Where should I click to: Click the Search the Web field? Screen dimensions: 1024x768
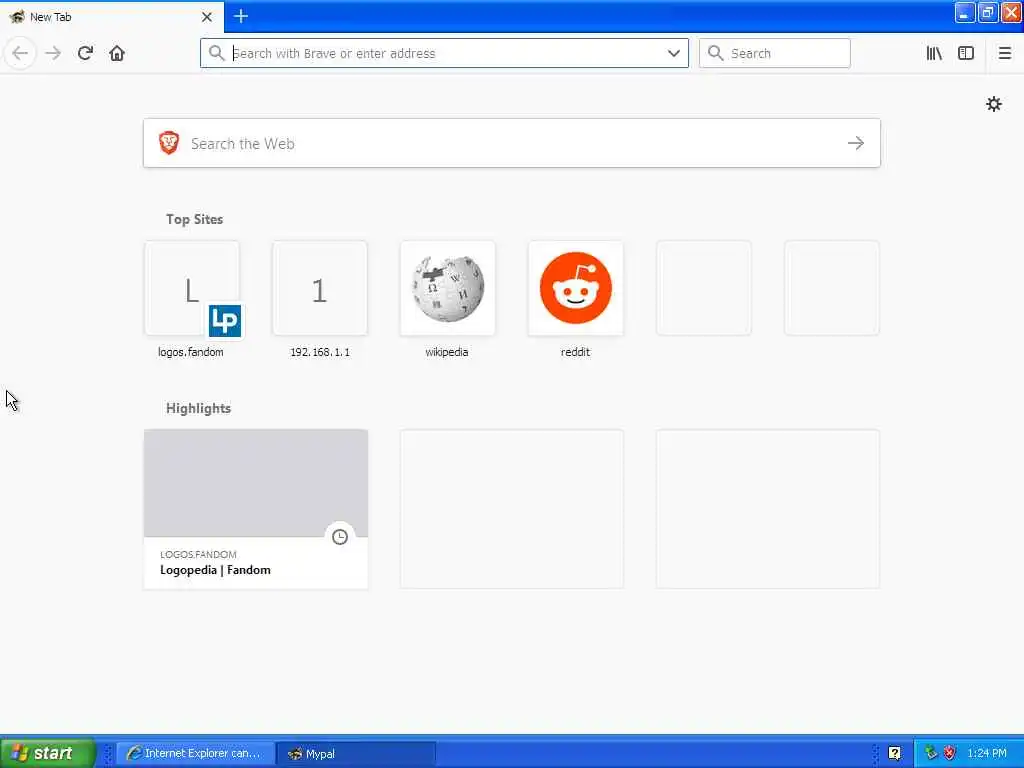(x=511, y=143)
